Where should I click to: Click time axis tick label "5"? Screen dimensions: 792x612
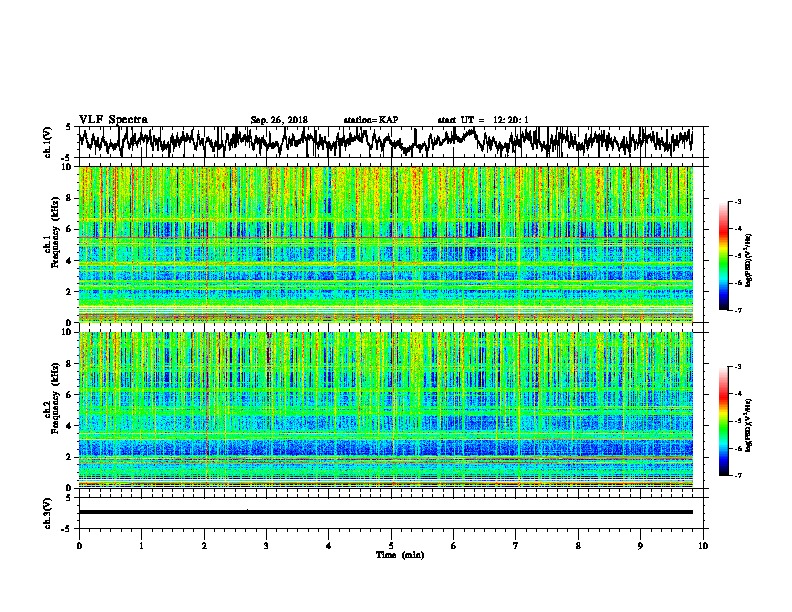tap(391, 546)
